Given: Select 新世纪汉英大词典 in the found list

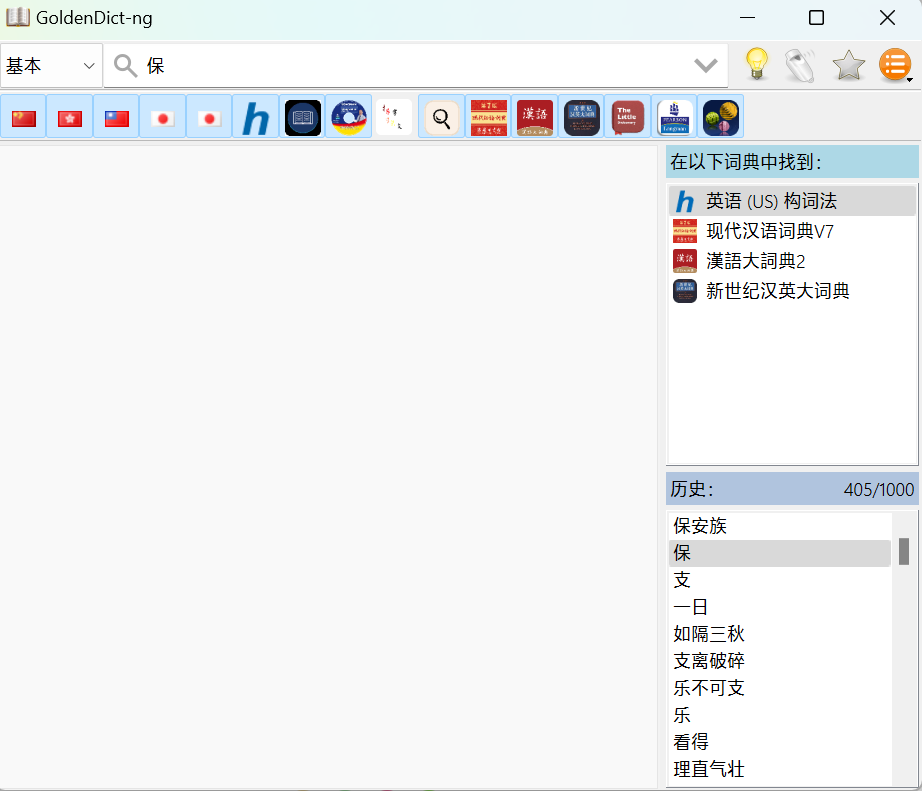Looking at the screenshot, I should 792,291.
